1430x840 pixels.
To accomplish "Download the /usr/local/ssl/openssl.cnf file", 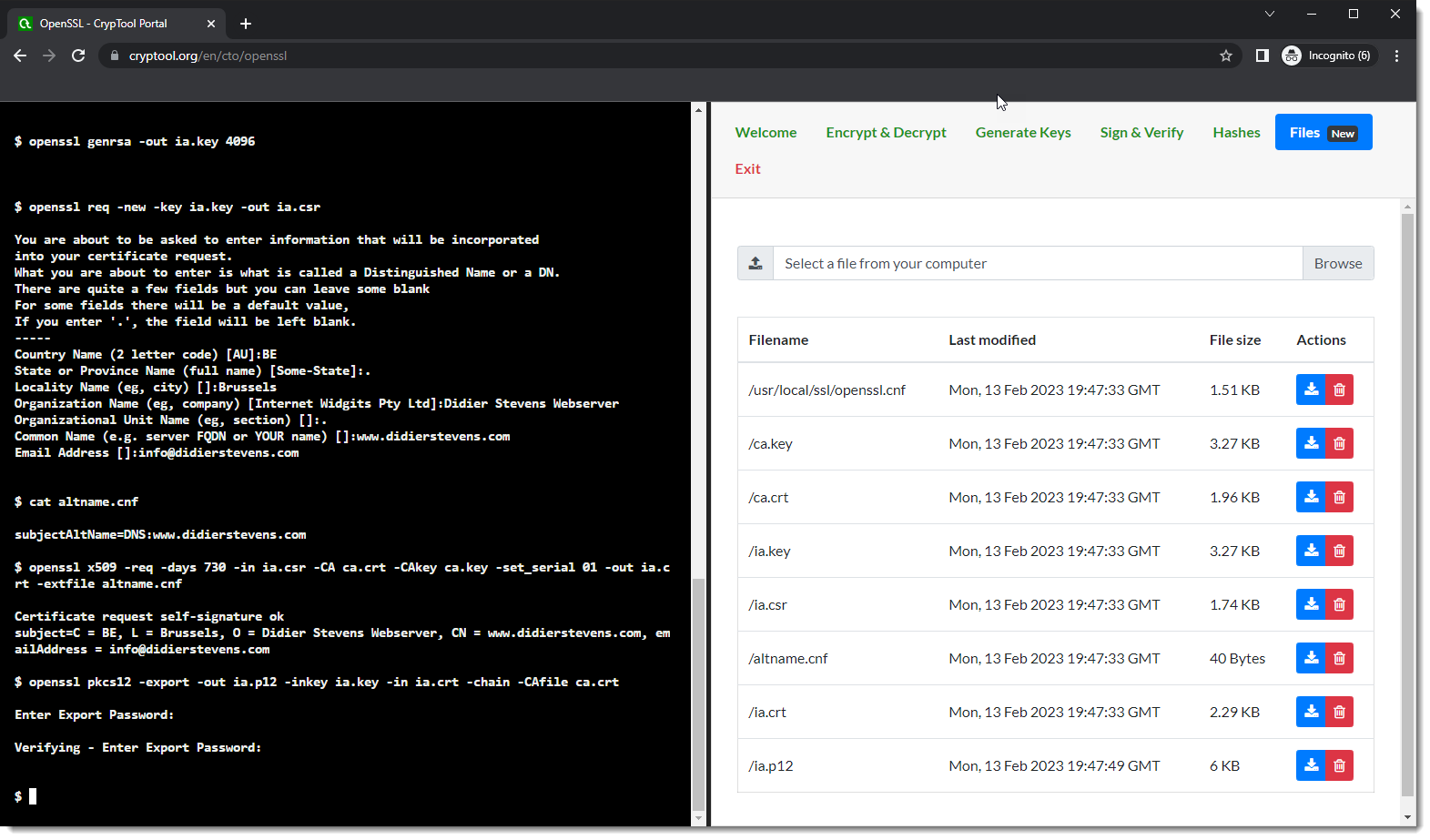I will [x=1310, y=390].
